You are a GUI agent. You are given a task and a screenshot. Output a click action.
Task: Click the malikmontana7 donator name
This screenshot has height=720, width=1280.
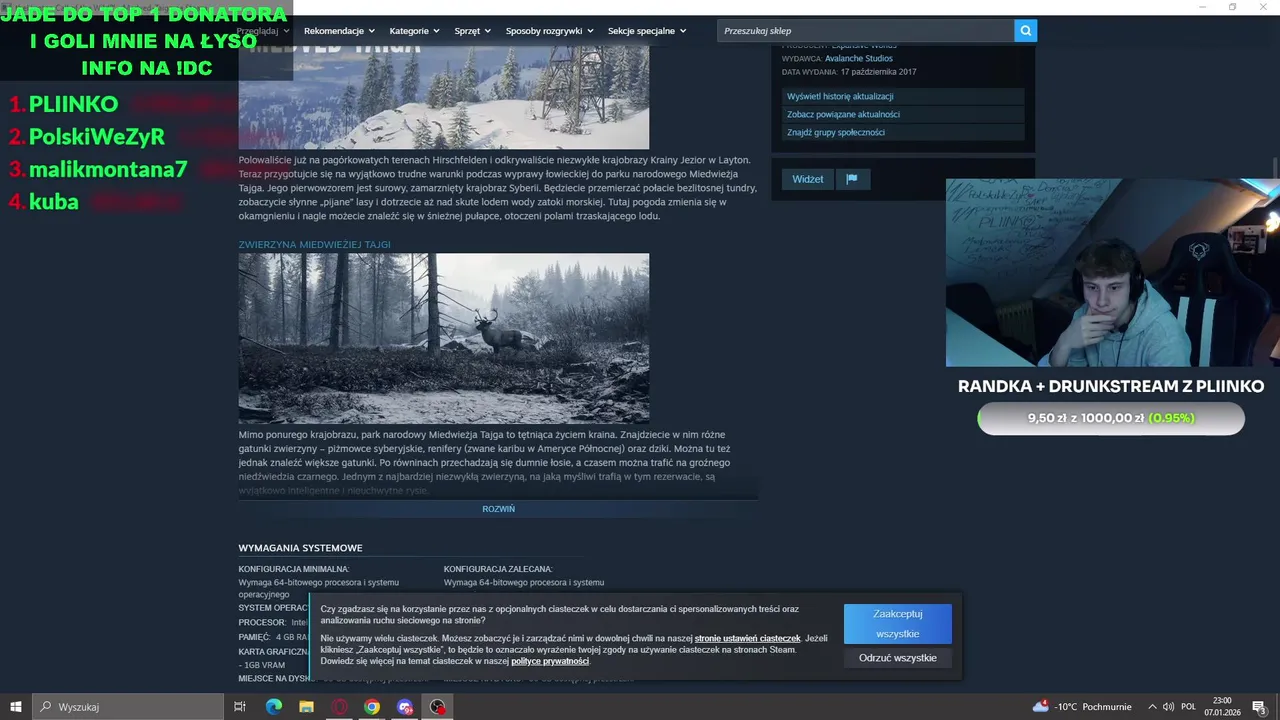point(108,169)
